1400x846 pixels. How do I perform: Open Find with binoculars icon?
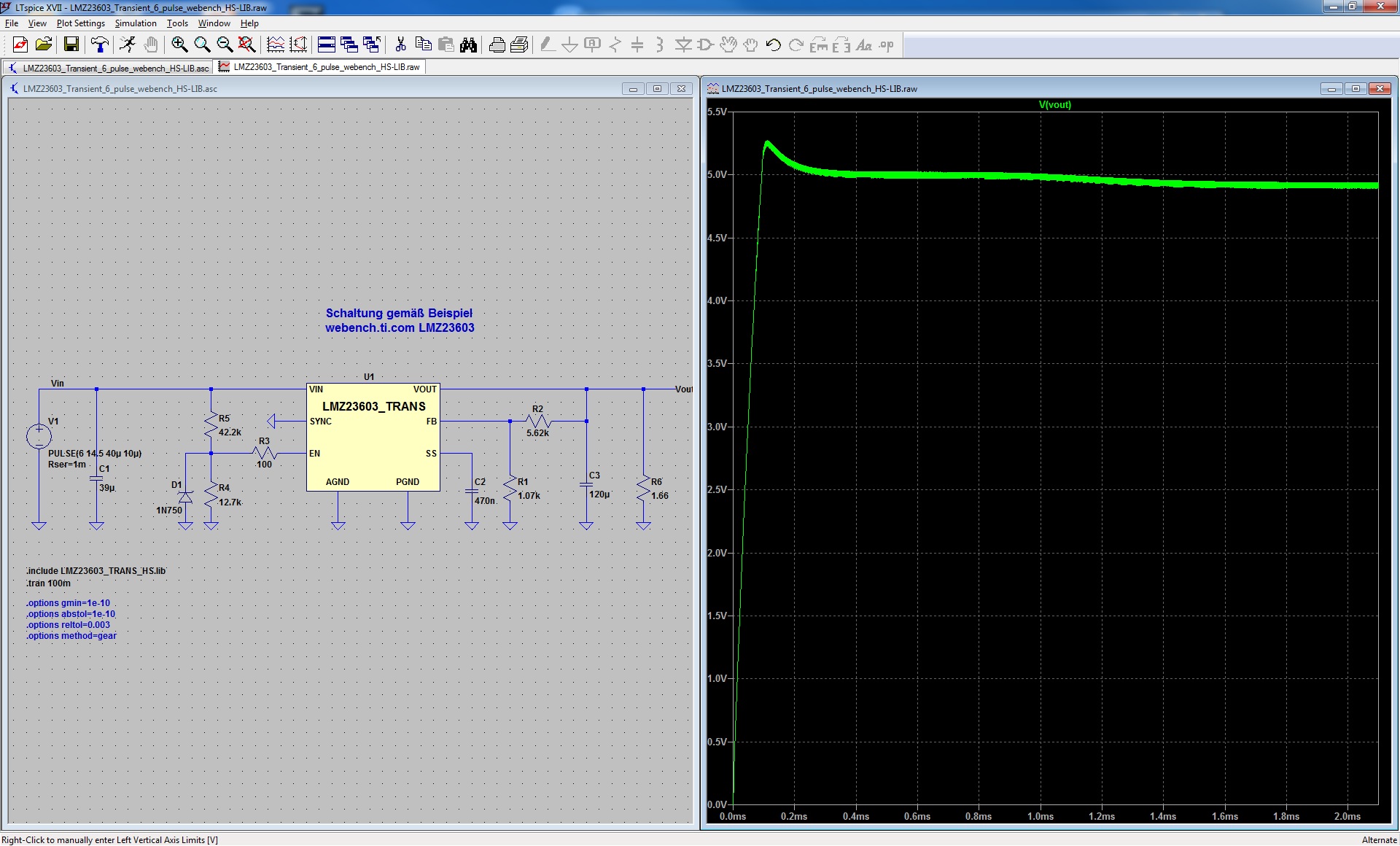pyautogui.click(x=468, y=45)
